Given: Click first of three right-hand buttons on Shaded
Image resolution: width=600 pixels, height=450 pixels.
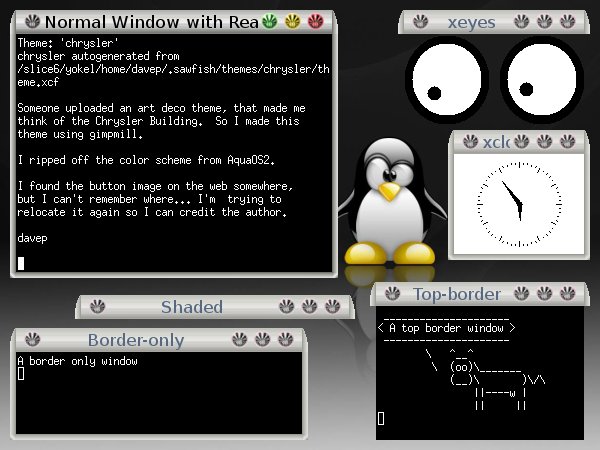Looking at the screenshot, I should click(x=287, y=307).
